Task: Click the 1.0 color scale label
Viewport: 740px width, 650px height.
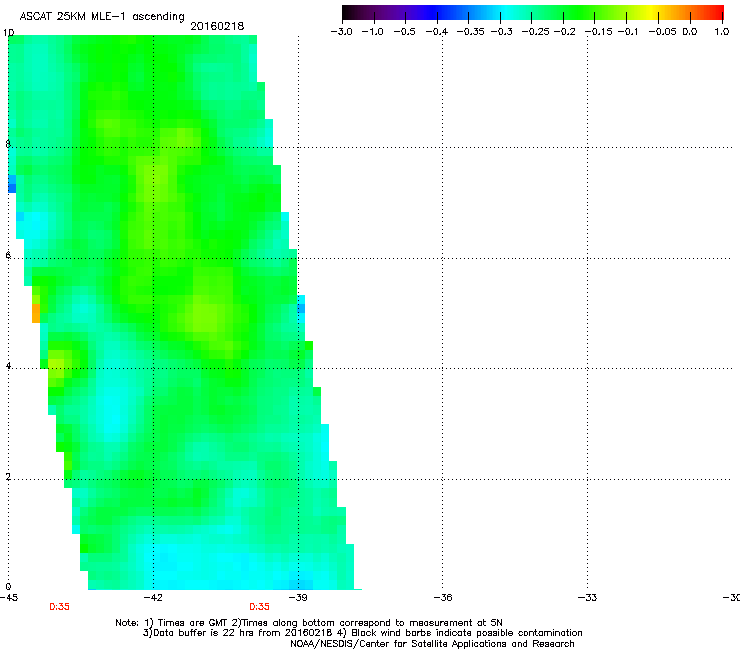Action: click(x=722, y=32)
